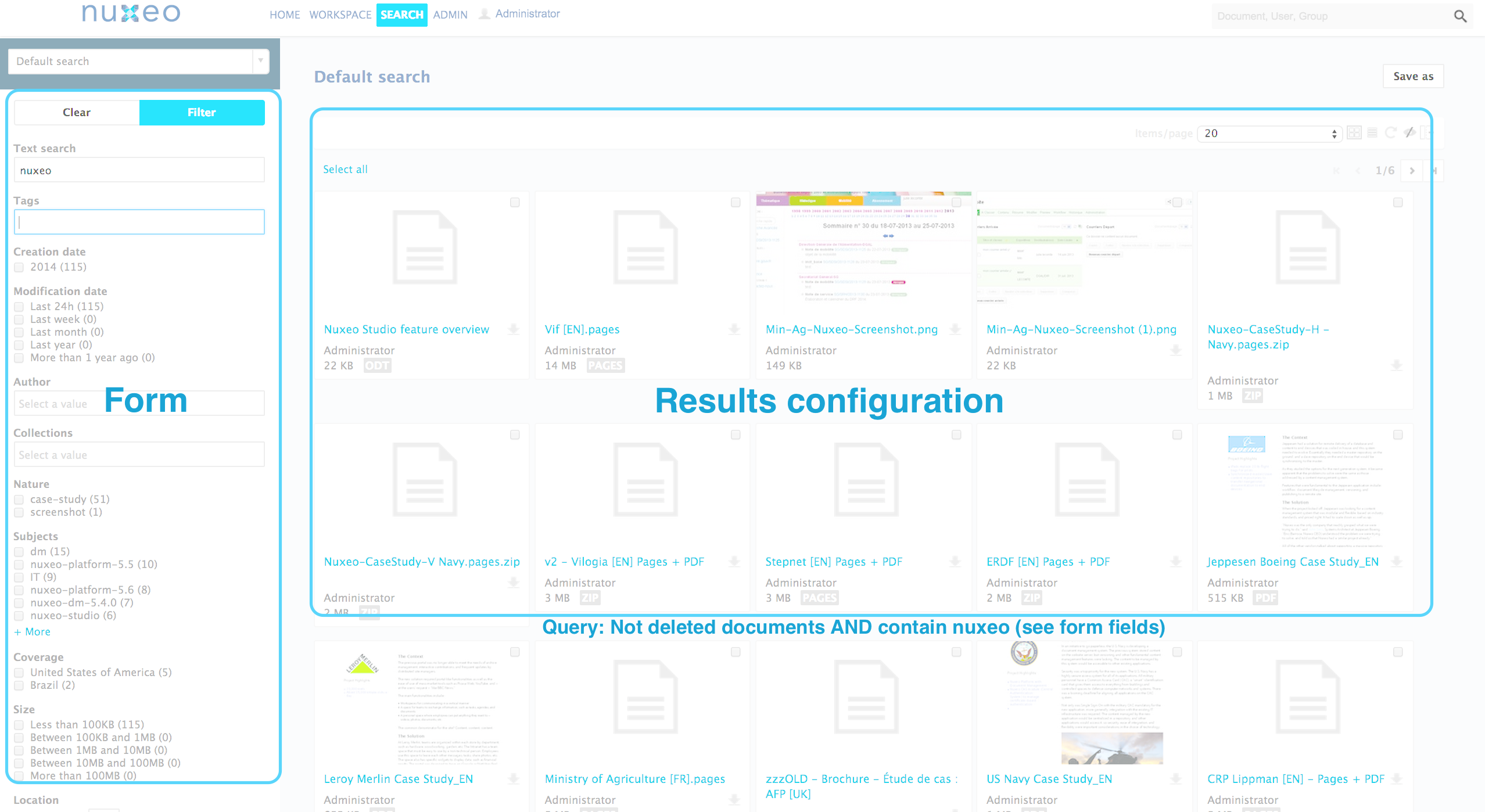Download Nuxeo Studio feature overview file
The image size is (1485, 812).
coord(514,329)
